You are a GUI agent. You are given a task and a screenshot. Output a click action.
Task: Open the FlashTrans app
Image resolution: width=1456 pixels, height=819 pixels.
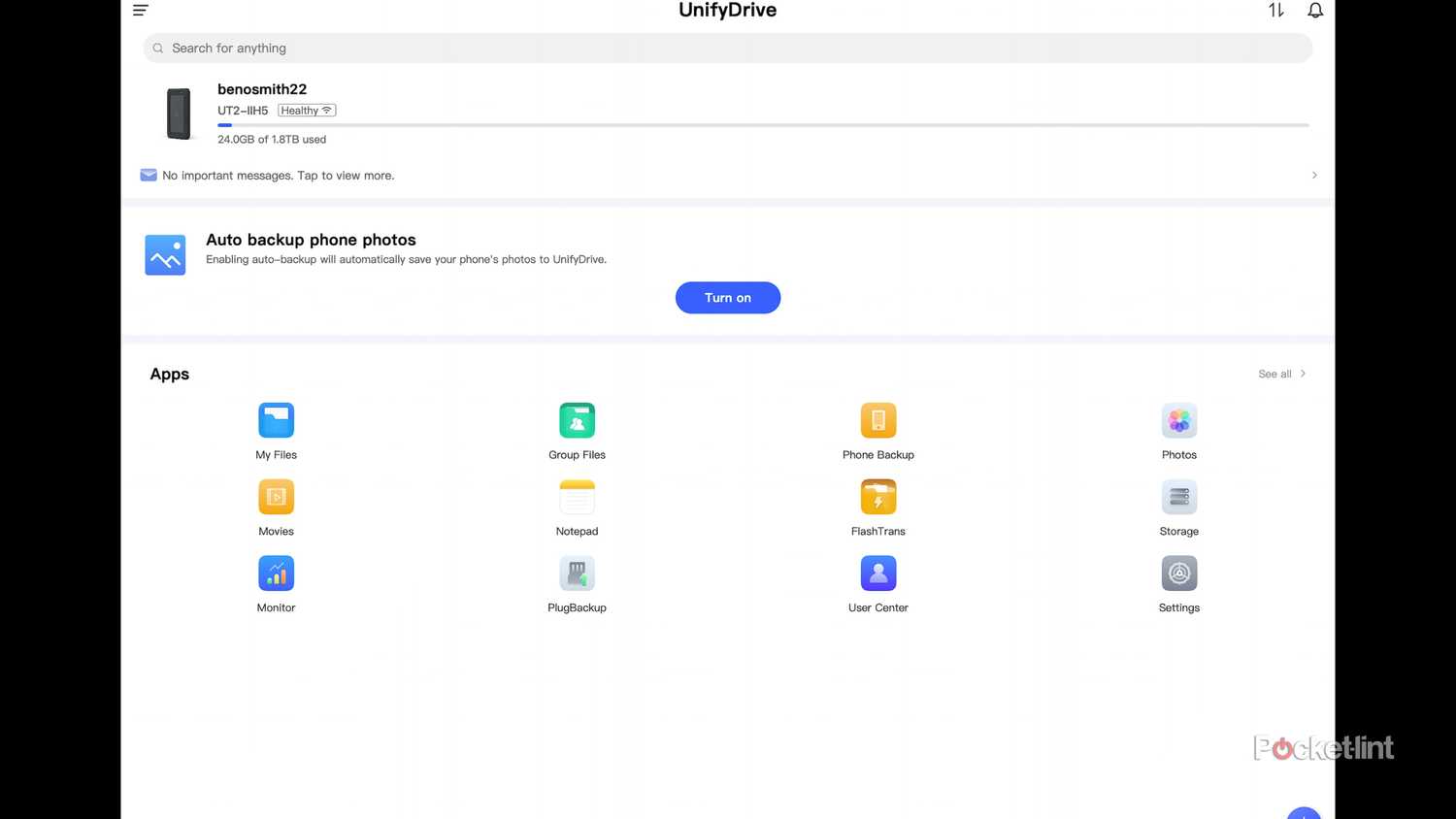(877, 498)
